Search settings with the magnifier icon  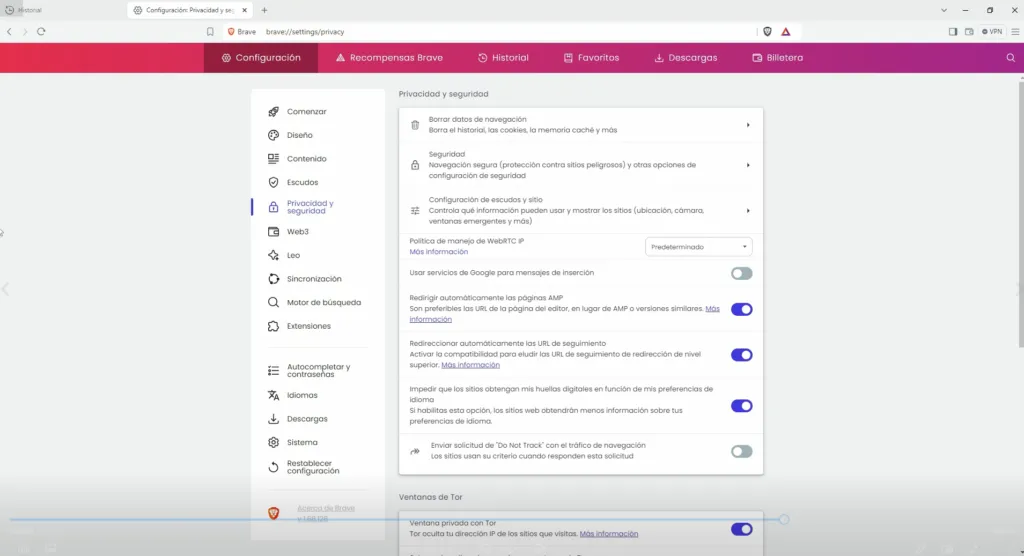[x=1010, y=57]
